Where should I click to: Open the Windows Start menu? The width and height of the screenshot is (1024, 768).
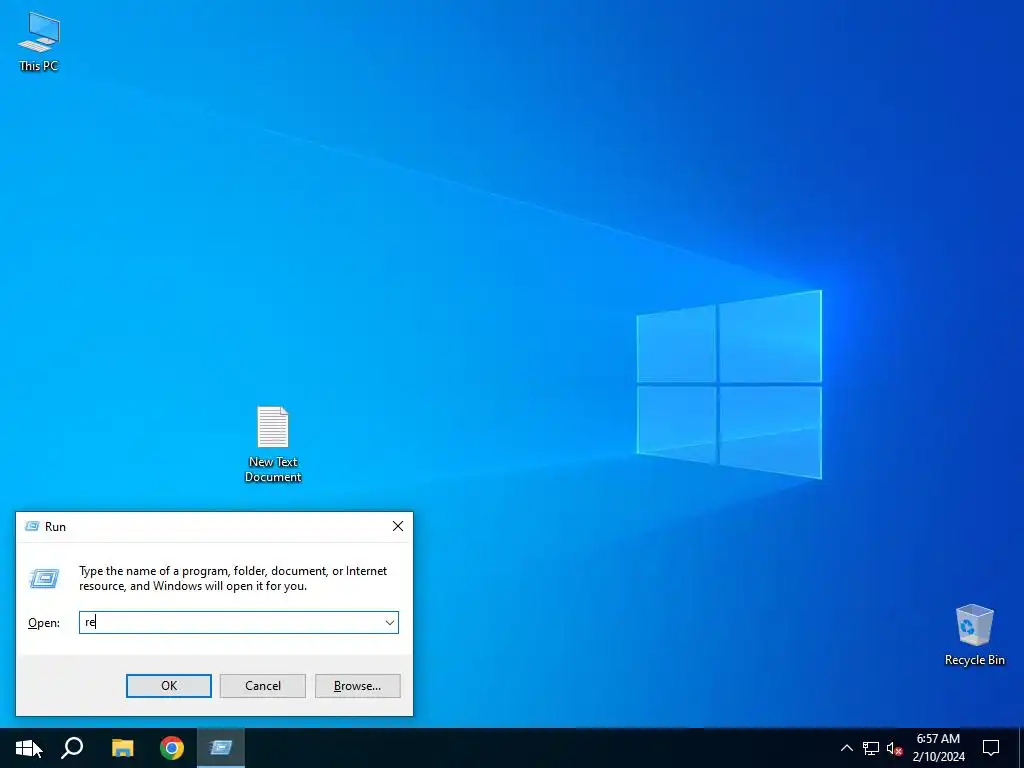25,748
